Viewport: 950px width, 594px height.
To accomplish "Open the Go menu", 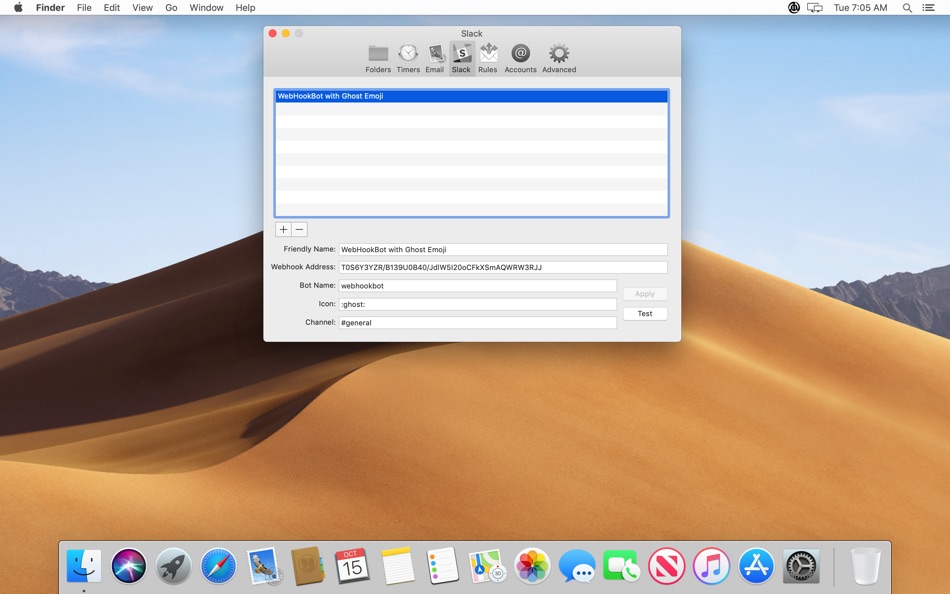I will (171, 7).
